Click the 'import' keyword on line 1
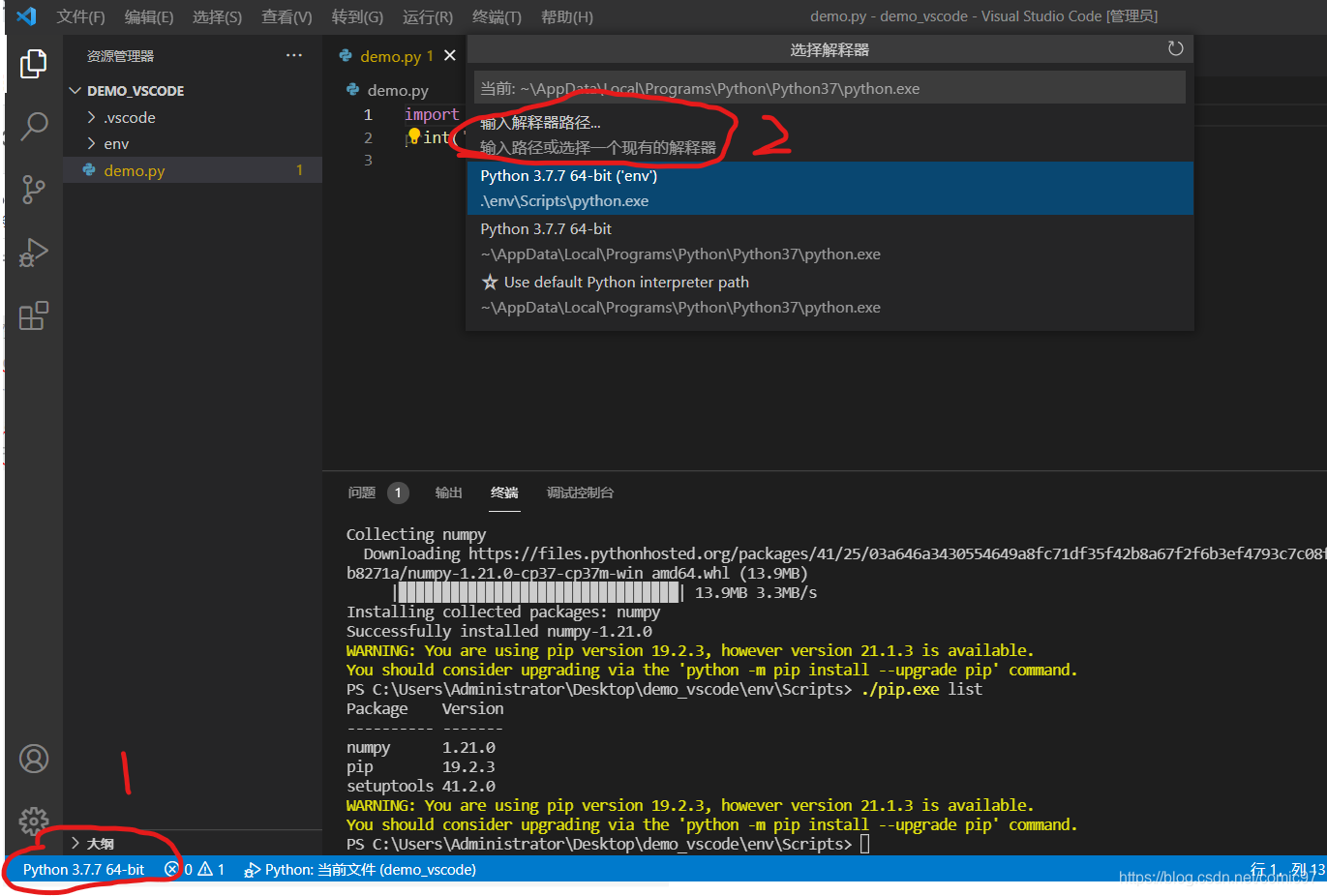This screenshot has height=896, width=1327. pos(432,114)
